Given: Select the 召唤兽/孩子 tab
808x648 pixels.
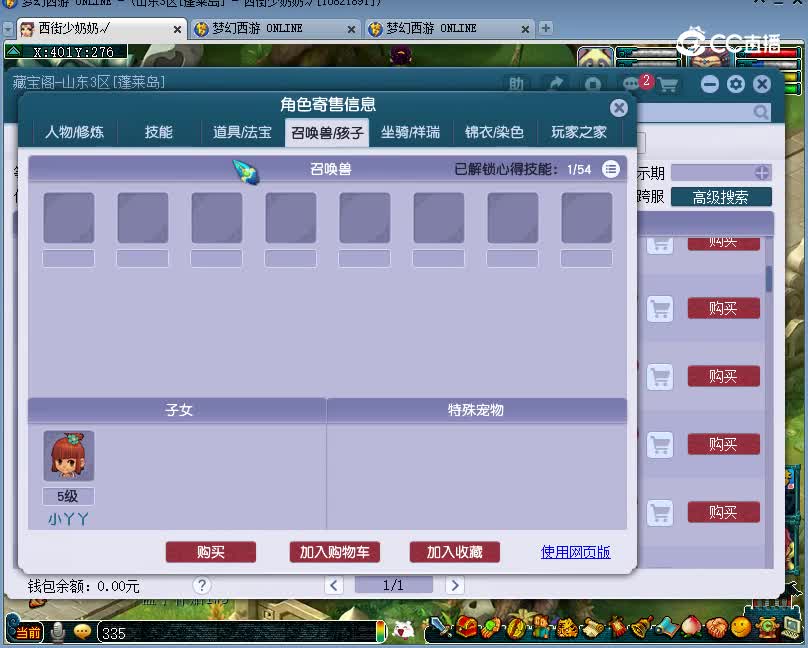Looking at the screenshot, I should tap(327, 133).
